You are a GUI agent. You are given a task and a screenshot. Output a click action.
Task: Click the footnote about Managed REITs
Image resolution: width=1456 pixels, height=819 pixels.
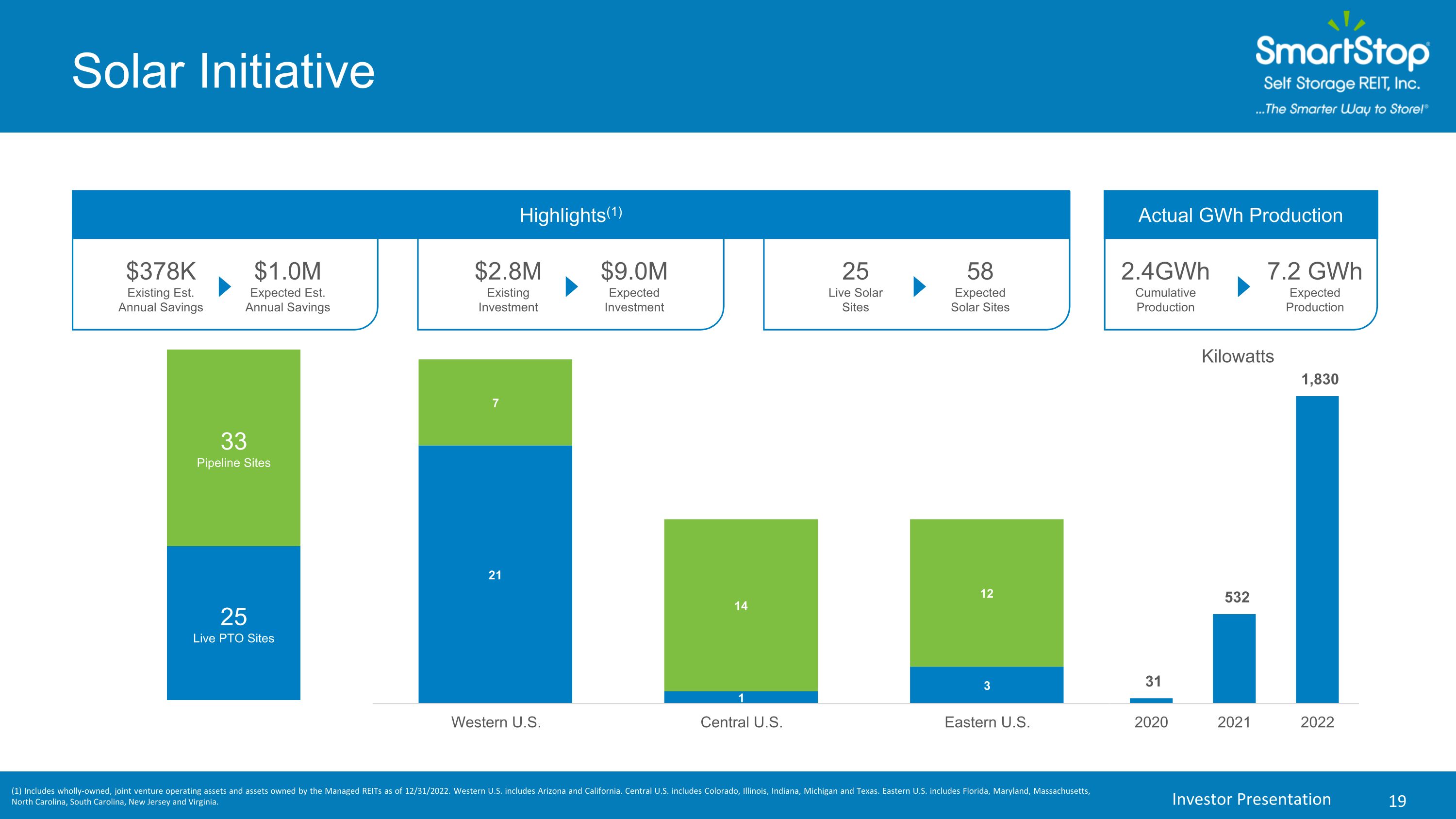click(550, 796)
